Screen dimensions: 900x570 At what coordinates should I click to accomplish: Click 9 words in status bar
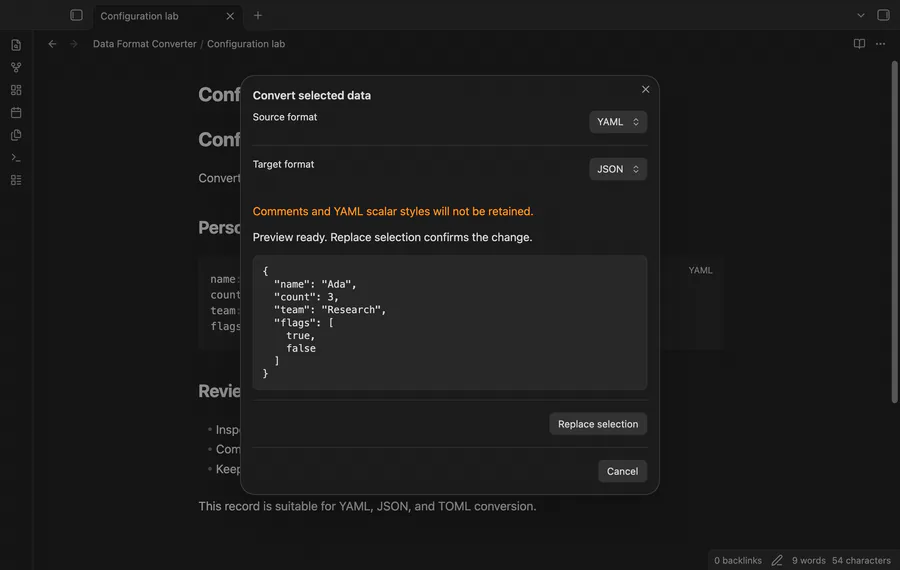808,560
